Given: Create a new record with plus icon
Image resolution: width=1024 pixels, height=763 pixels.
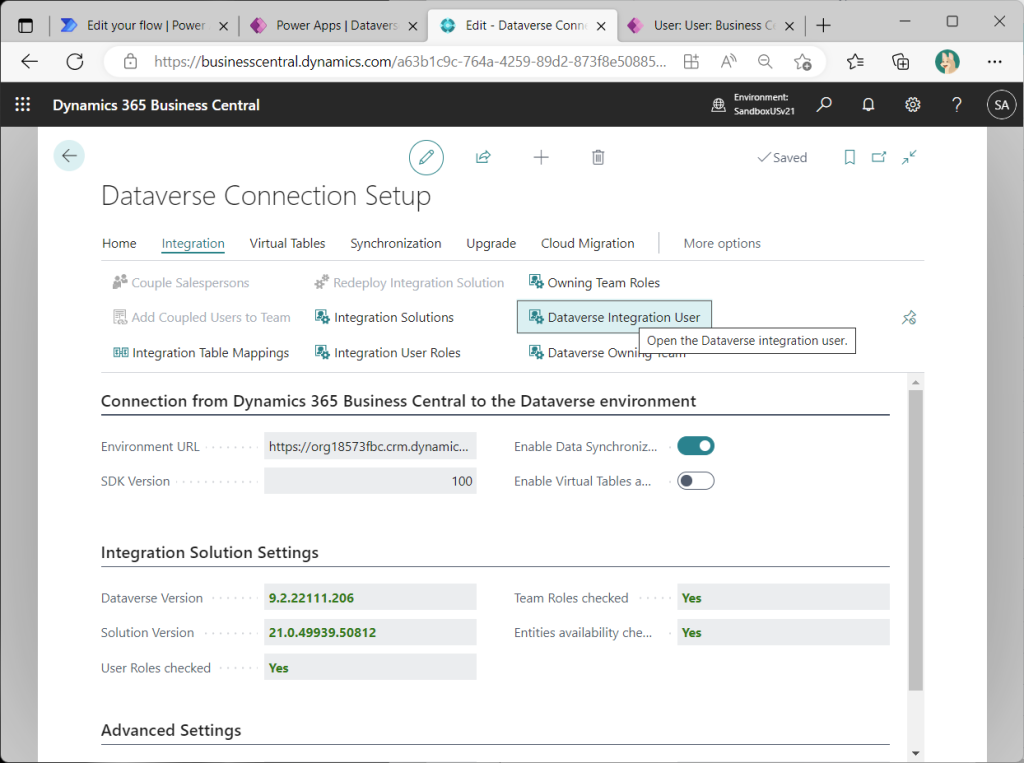Looking at the screenshot, I should (x=541, y=157).
